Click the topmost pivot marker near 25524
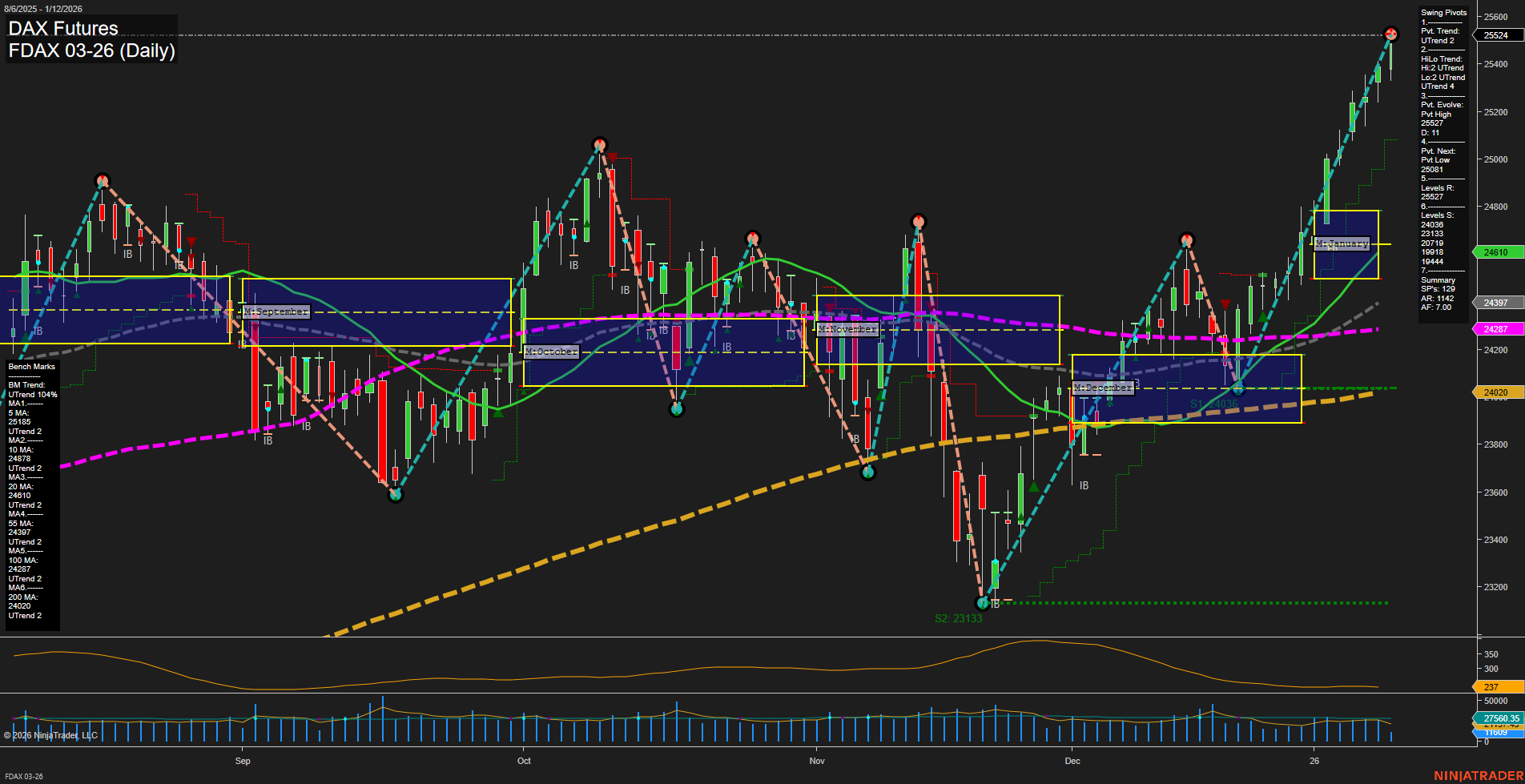 [x=1391, y=34]
